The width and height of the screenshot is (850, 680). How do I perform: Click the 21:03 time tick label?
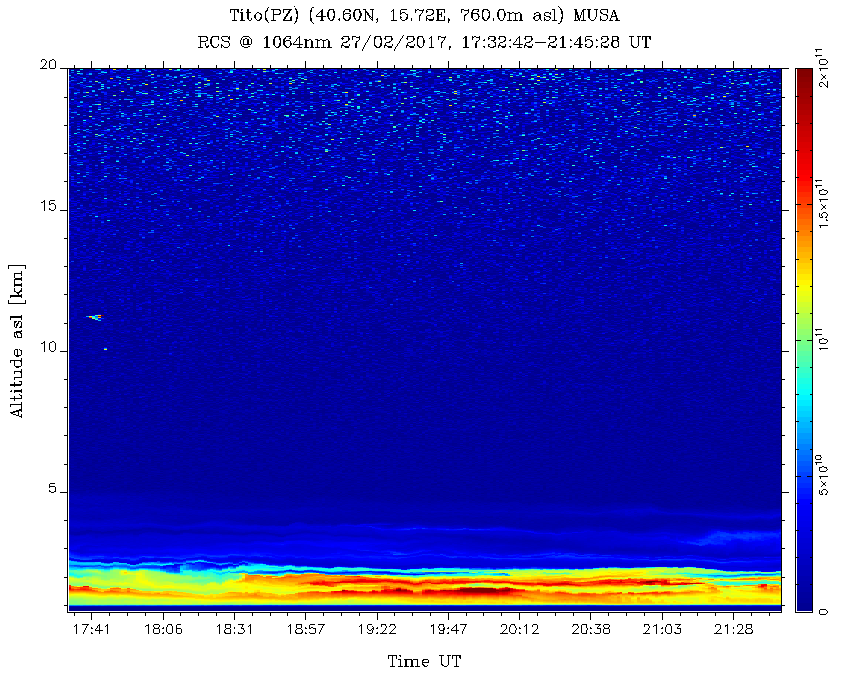point(662,630)
